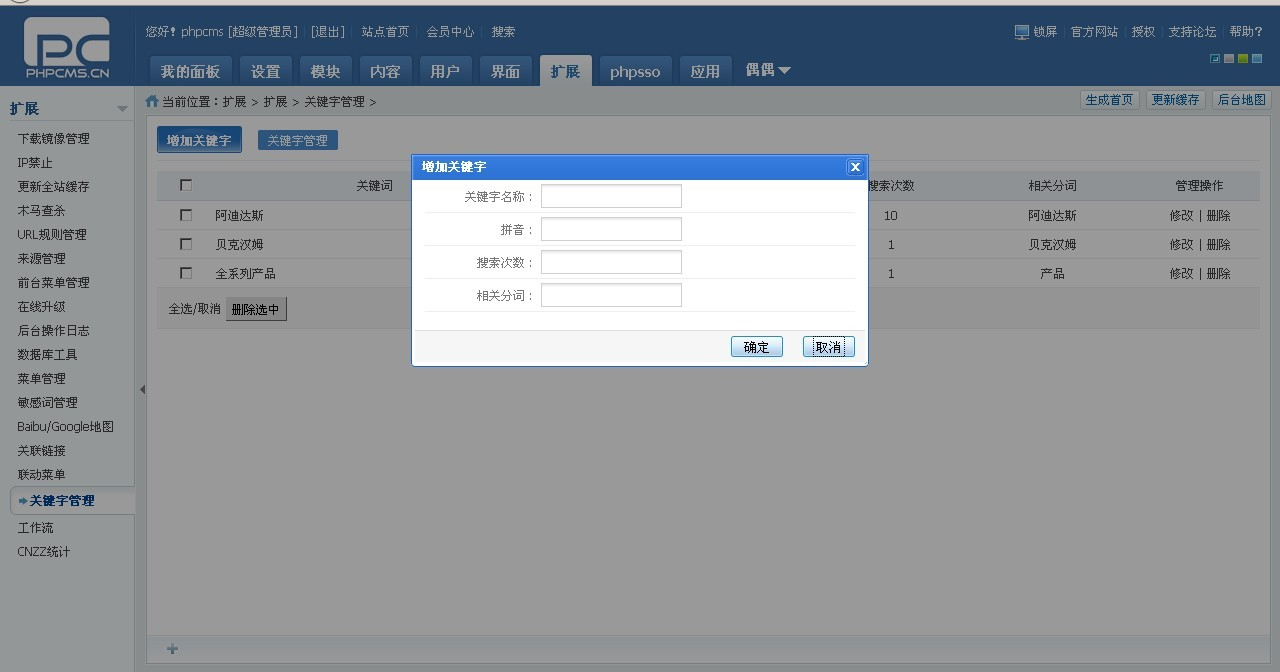The image size is (1280, 672).
Task: Switch to the 内容 tab
Action: 385,71
